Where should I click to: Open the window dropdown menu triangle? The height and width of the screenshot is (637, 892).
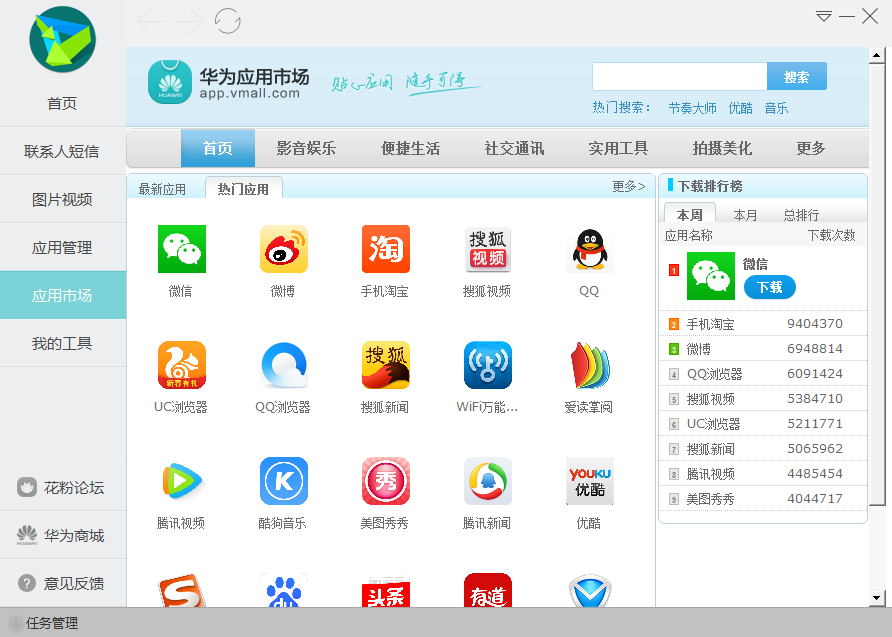coord(824,16)
